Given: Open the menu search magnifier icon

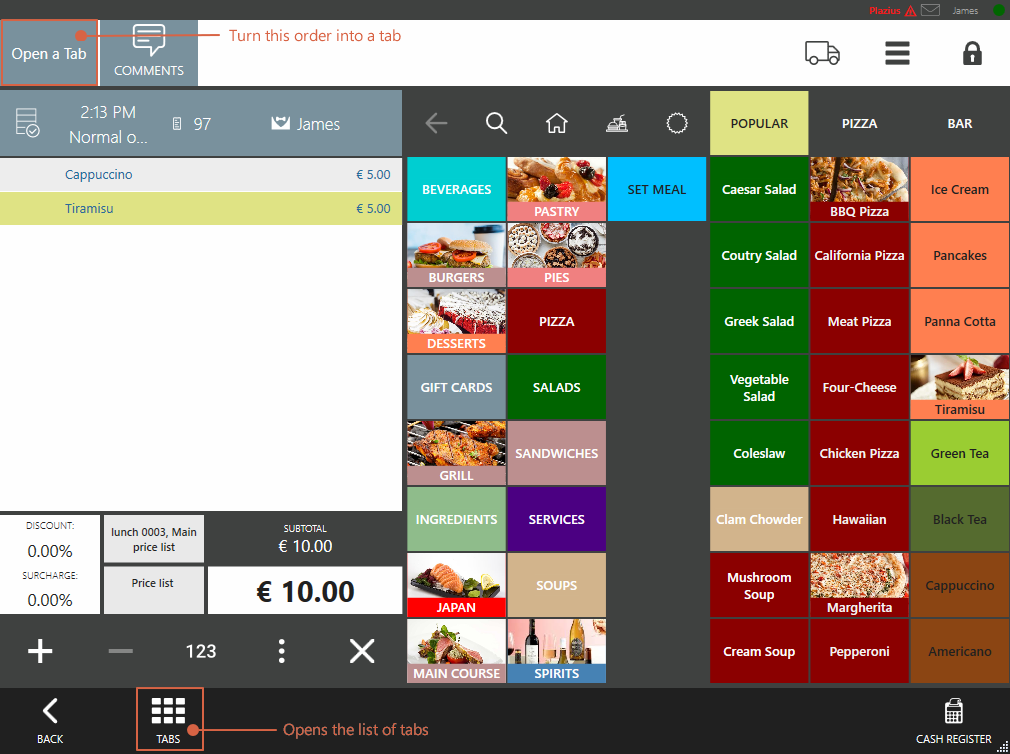Looking at the screenshot, I should [497, 123].
